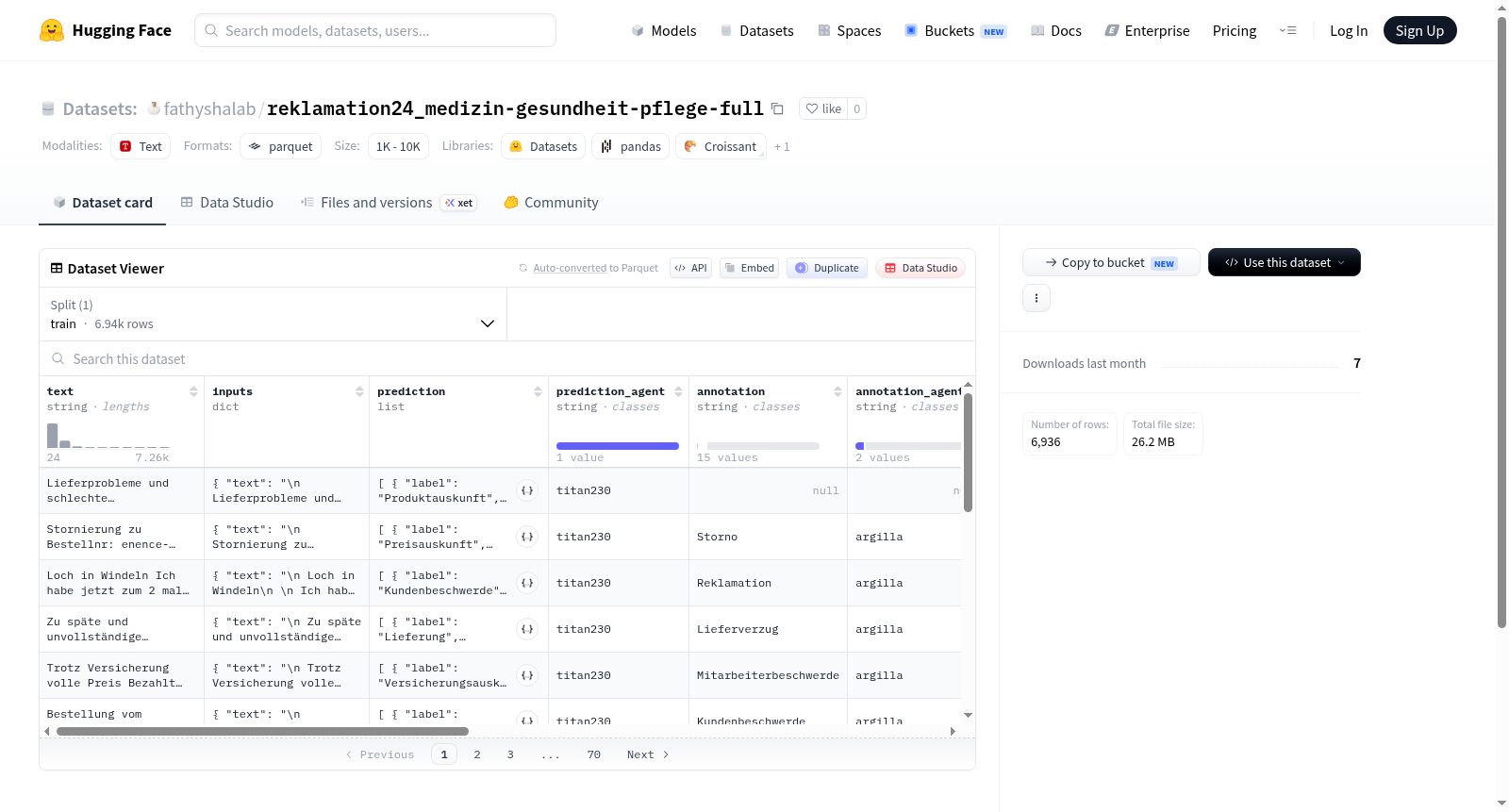The image size is (1509, 812).
Task: Focus the Search models, datasets, users field
Action: pyautogui.click(x=375, y=30)
